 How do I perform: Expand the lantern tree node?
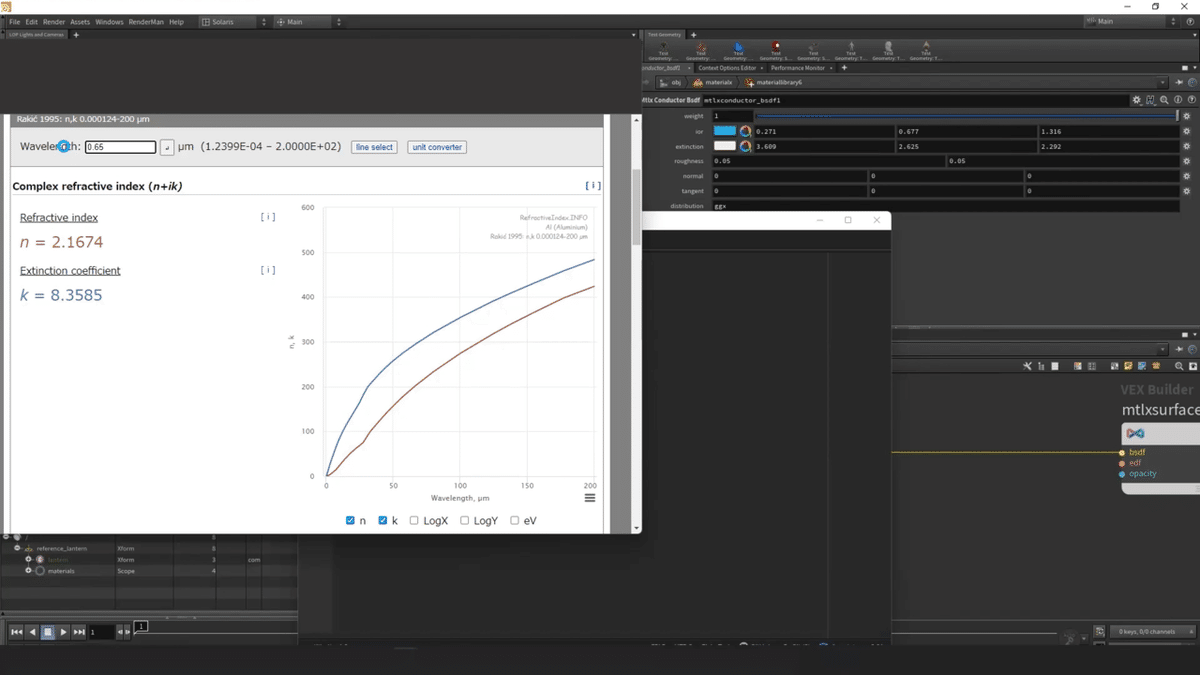(x=28, y=559)
